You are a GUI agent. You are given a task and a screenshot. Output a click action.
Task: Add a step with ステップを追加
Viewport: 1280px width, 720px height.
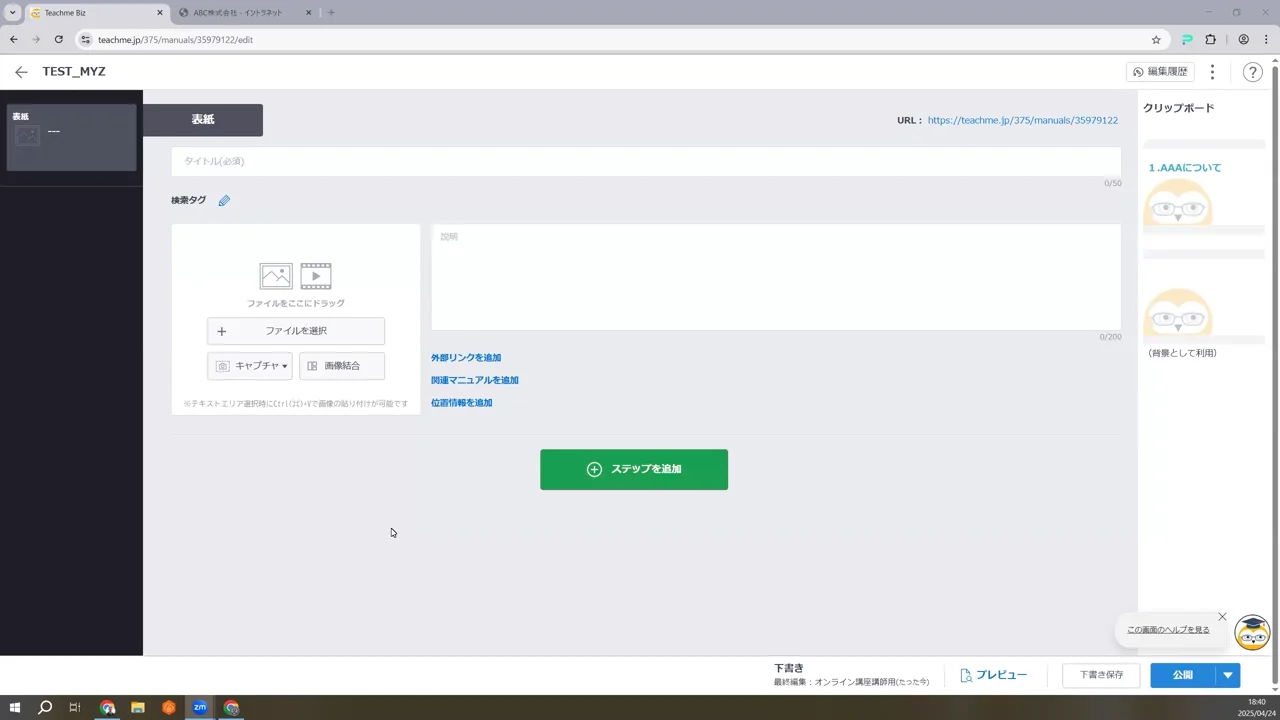634,470
